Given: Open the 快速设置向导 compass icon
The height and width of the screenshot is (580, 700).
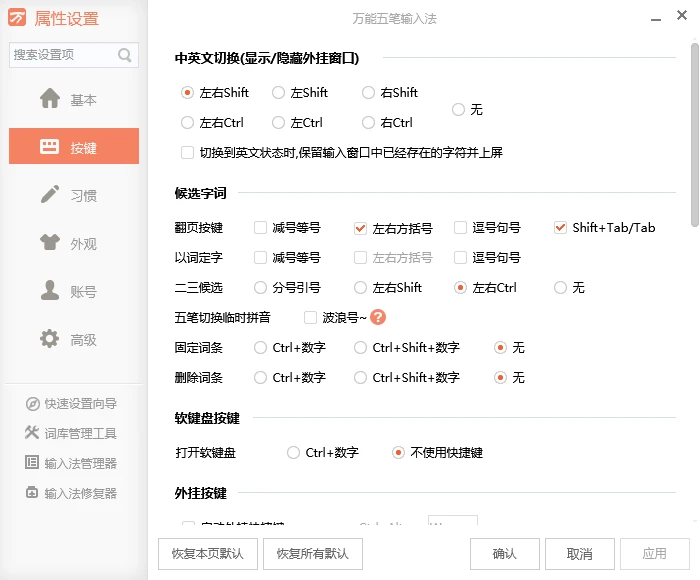Looking at the screenshot, I should point(33,404).
